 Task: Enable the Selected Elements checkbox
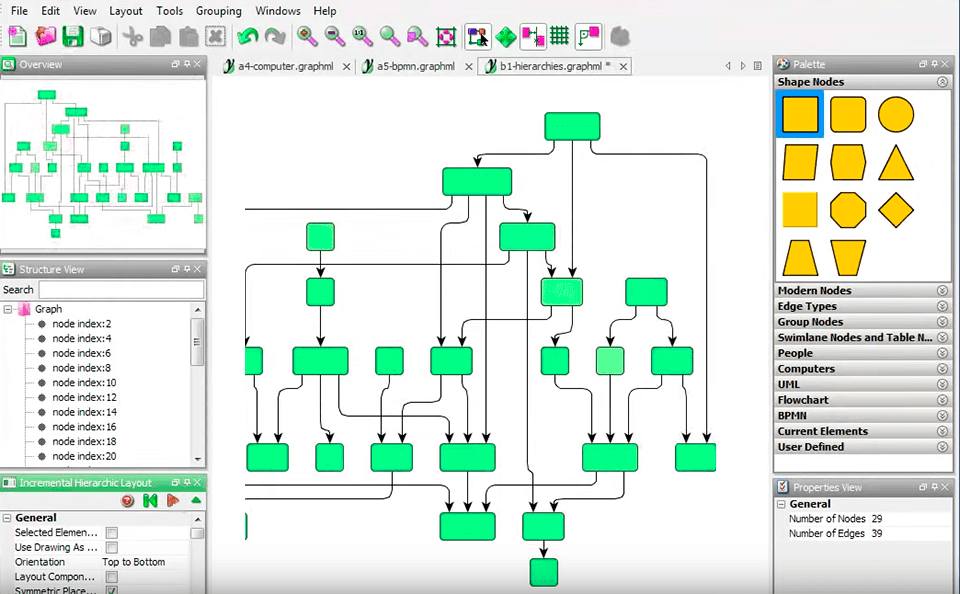tap(112, 533)
